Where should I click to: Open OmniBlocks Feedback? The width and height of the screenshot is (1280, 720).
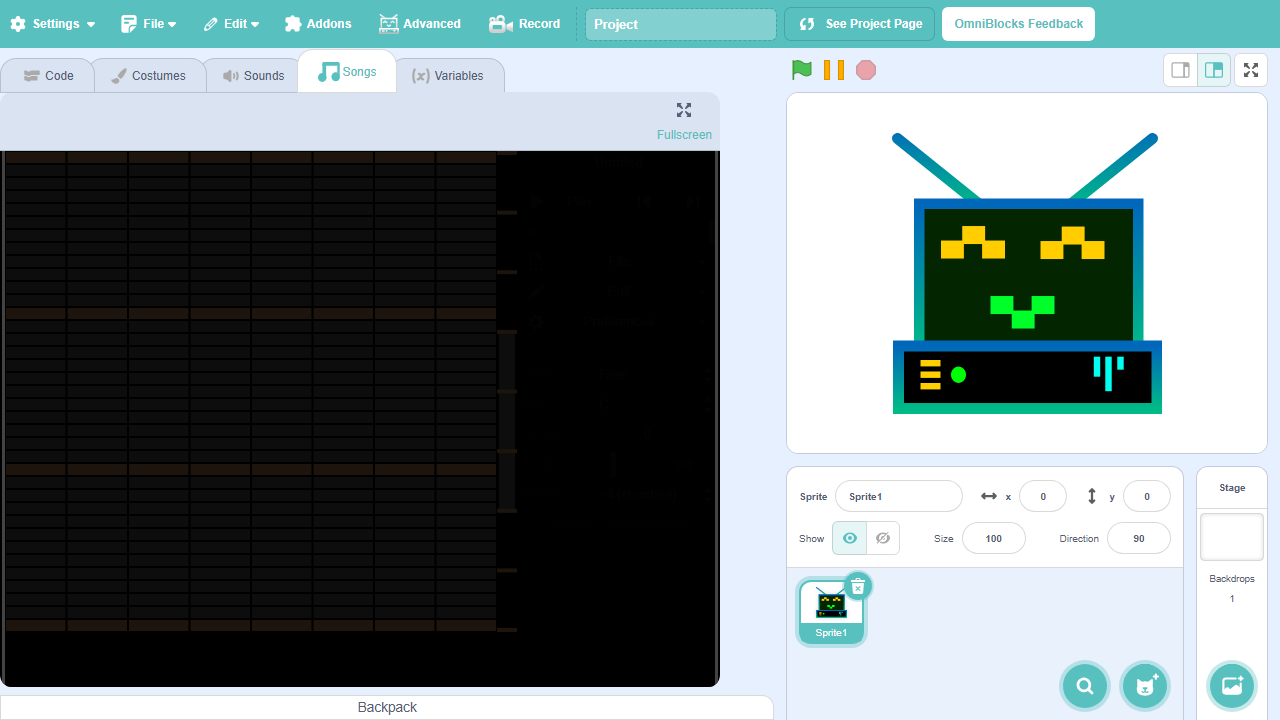1018,24
